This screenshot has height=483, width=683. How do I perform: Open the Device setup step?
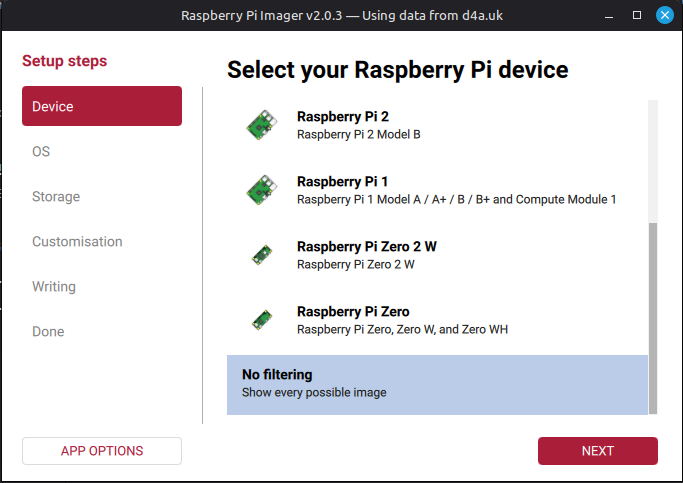[x=102, y=106]
